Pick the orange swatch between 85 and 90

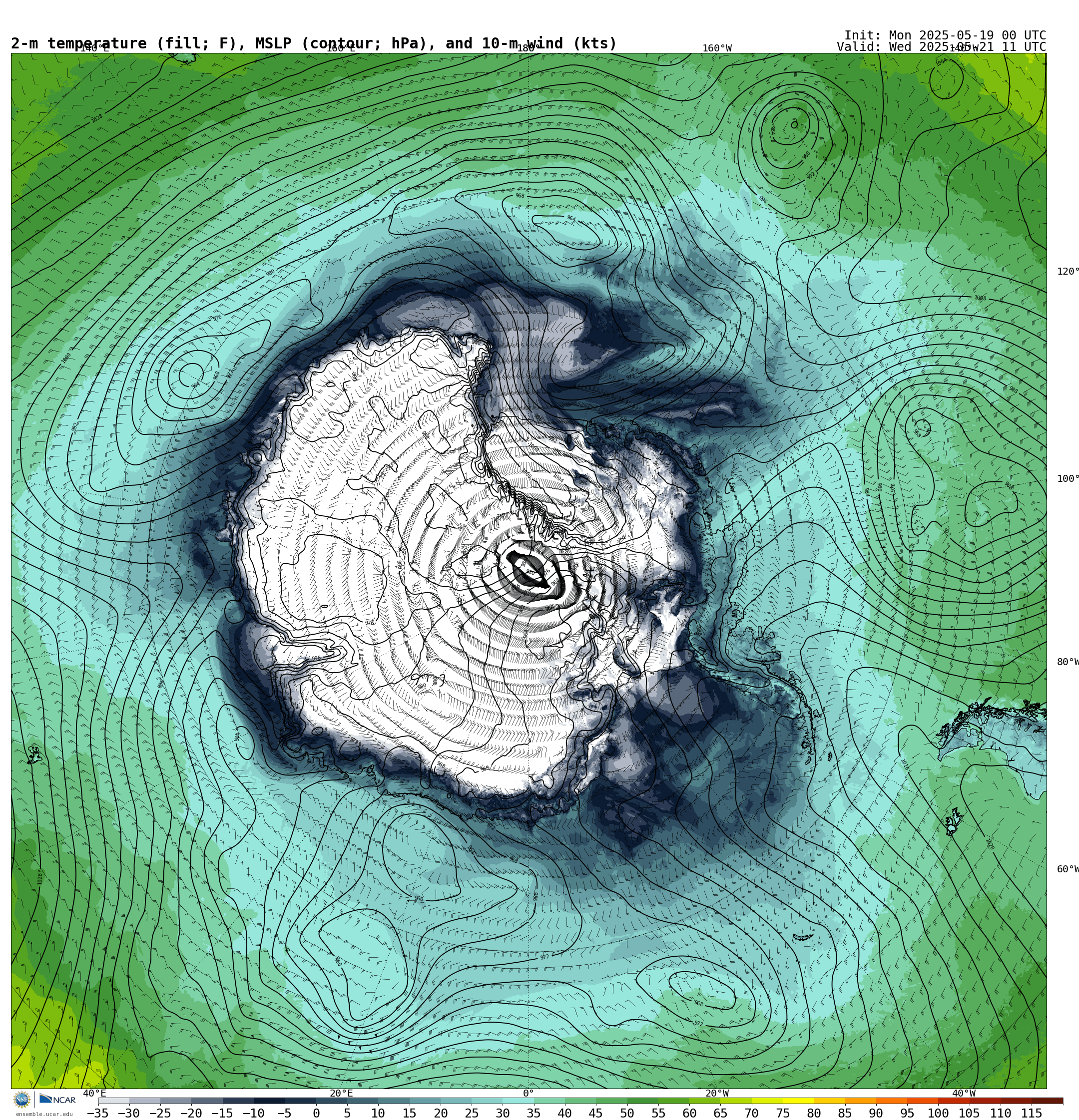click(861, 1101)
